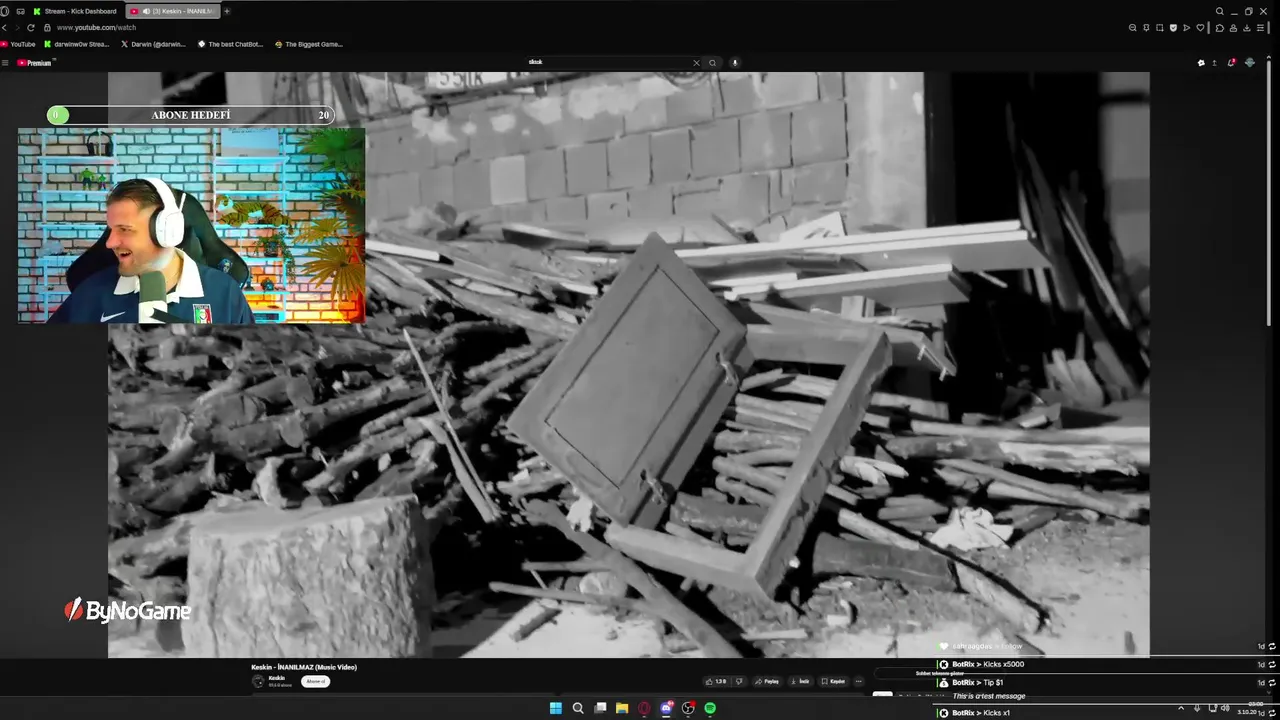
Task: Dislike the Keskin music video
Action: [x=740, y=681]
